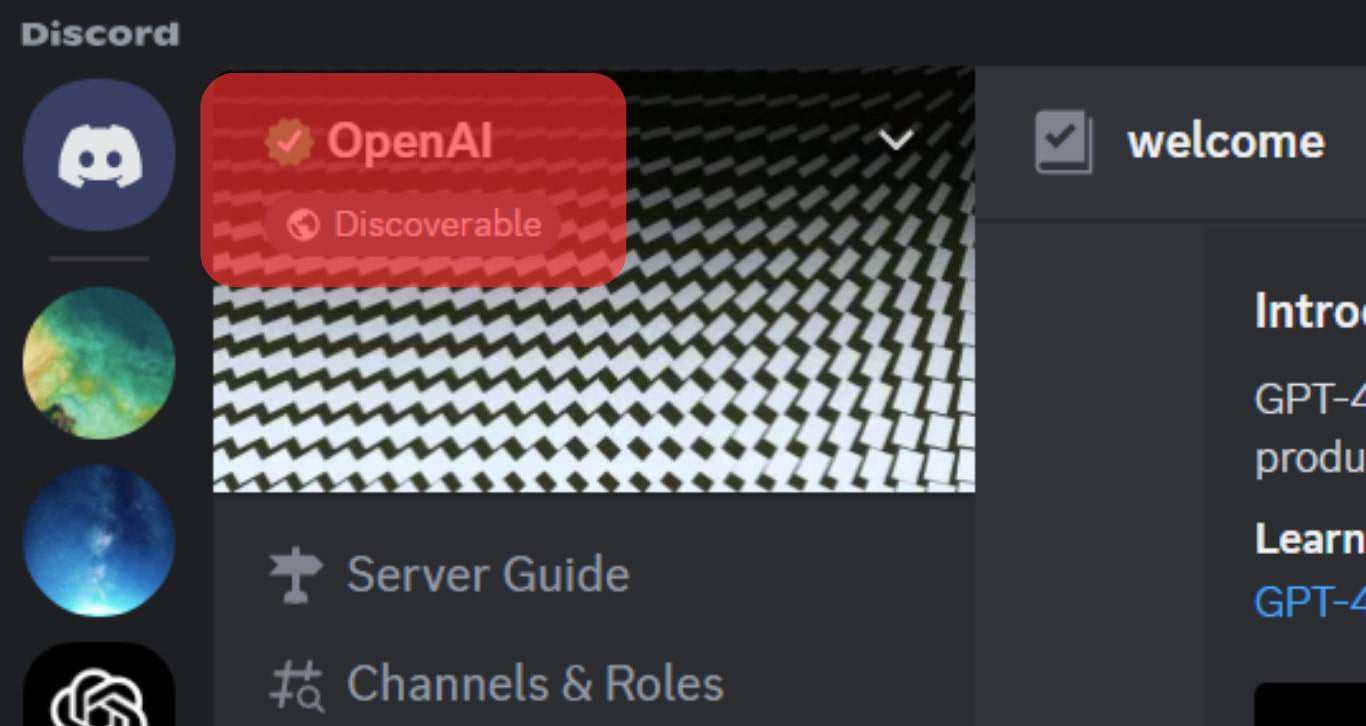Click the OpenAI server name
The height and width of the screenshot is (726, 1366).
[410, 141]
